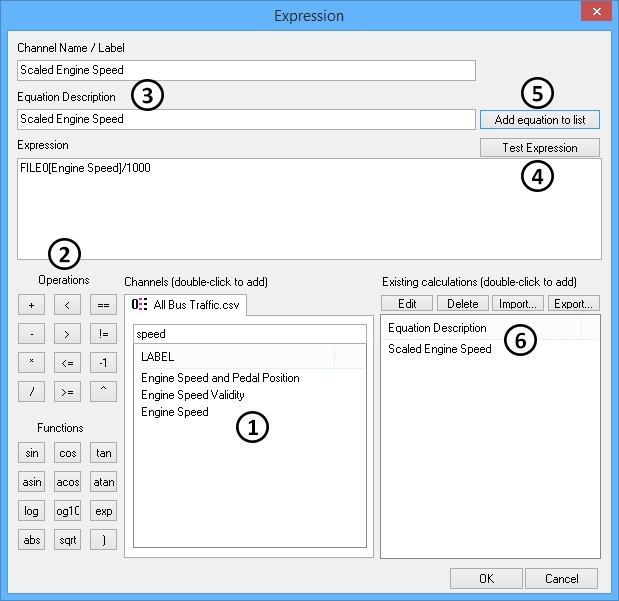Click the plus operator button
Viewport: 619px width, 601px height.
pyautogui.click(x=31, y=304)
